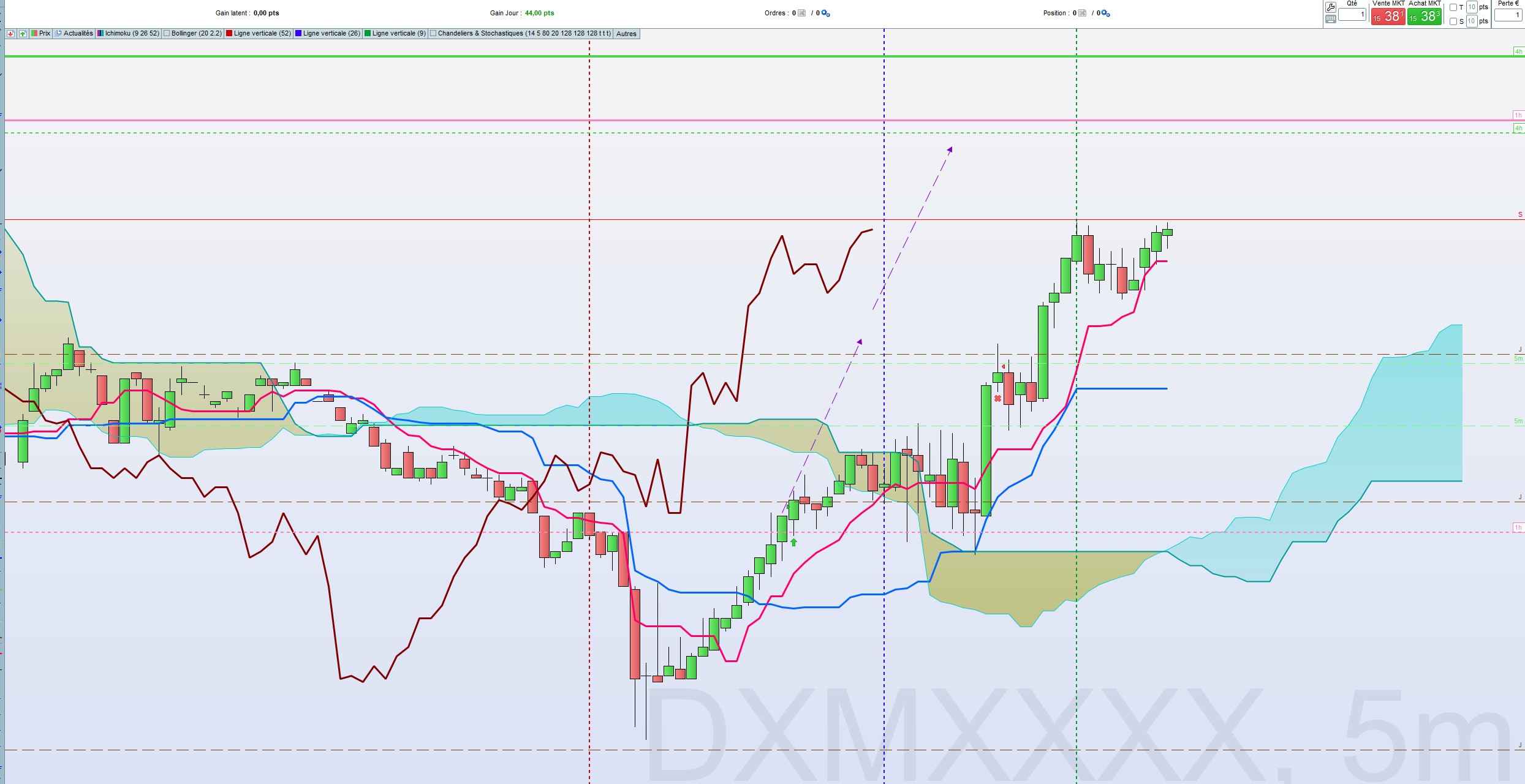
Task: Click the red Vente MKT sell button
Action: 1388,17
